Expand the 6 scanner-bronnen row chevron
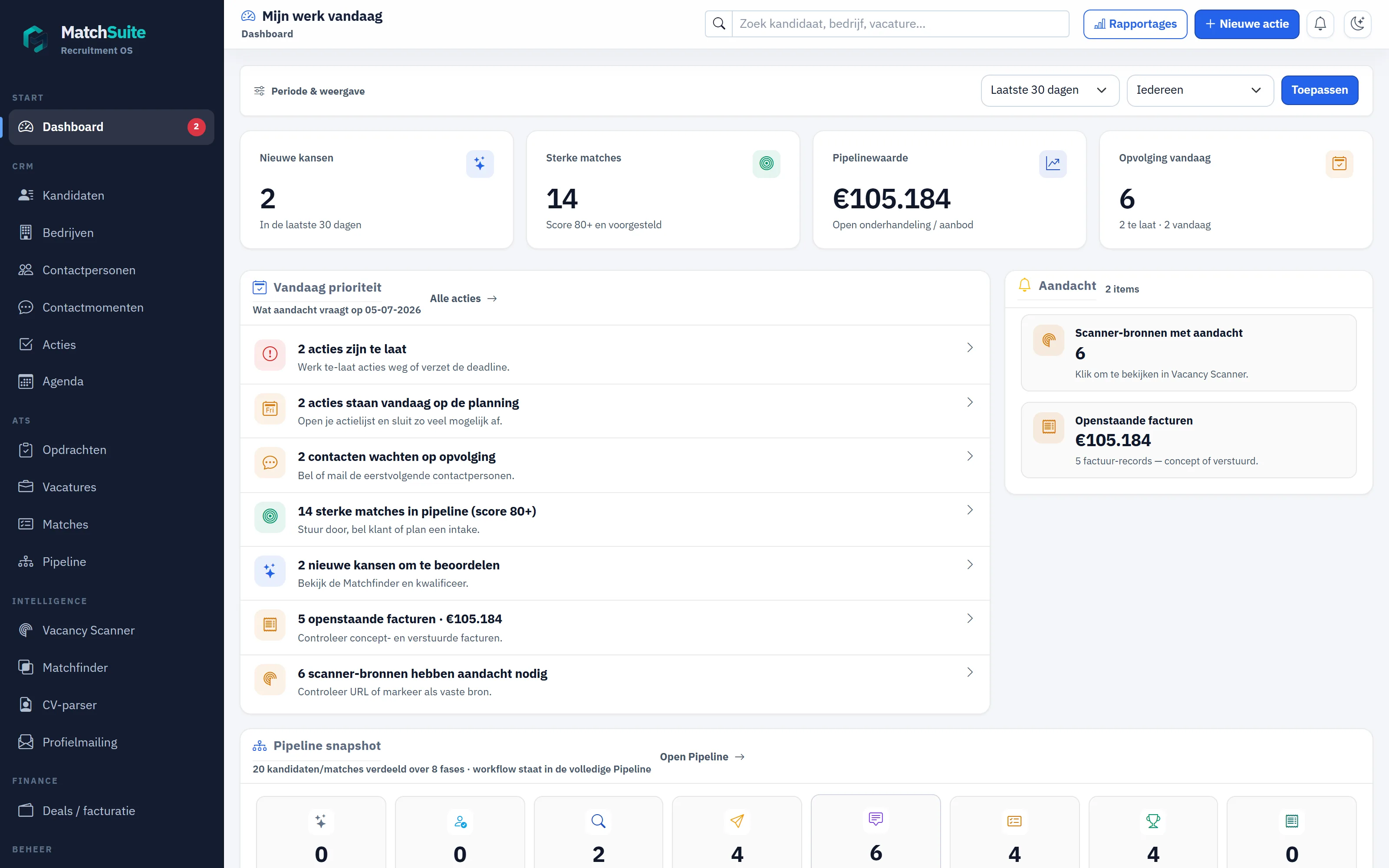This screenshot has height=868, width=1389. 970,672
